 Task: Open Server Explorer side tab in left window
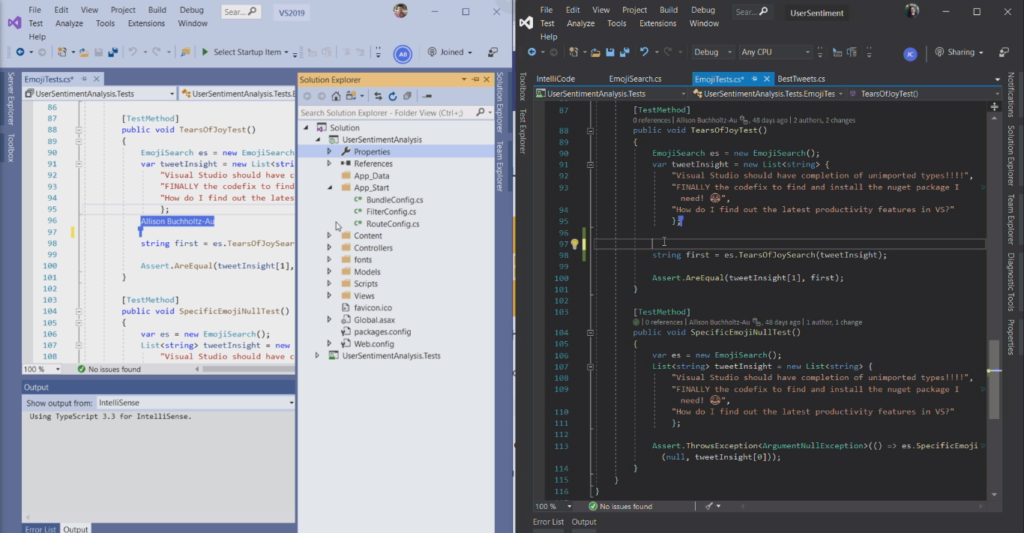10,99
